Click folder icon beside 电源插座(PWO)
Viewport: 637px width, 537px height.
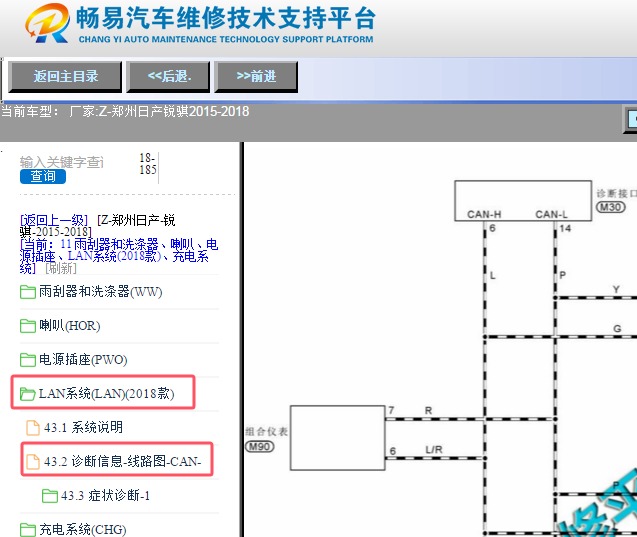click(28, 359)
